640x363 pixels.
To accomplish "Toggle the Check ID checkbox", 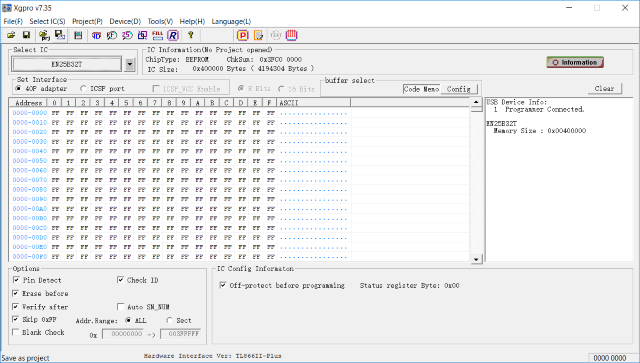I will click(x=120, y=280).
